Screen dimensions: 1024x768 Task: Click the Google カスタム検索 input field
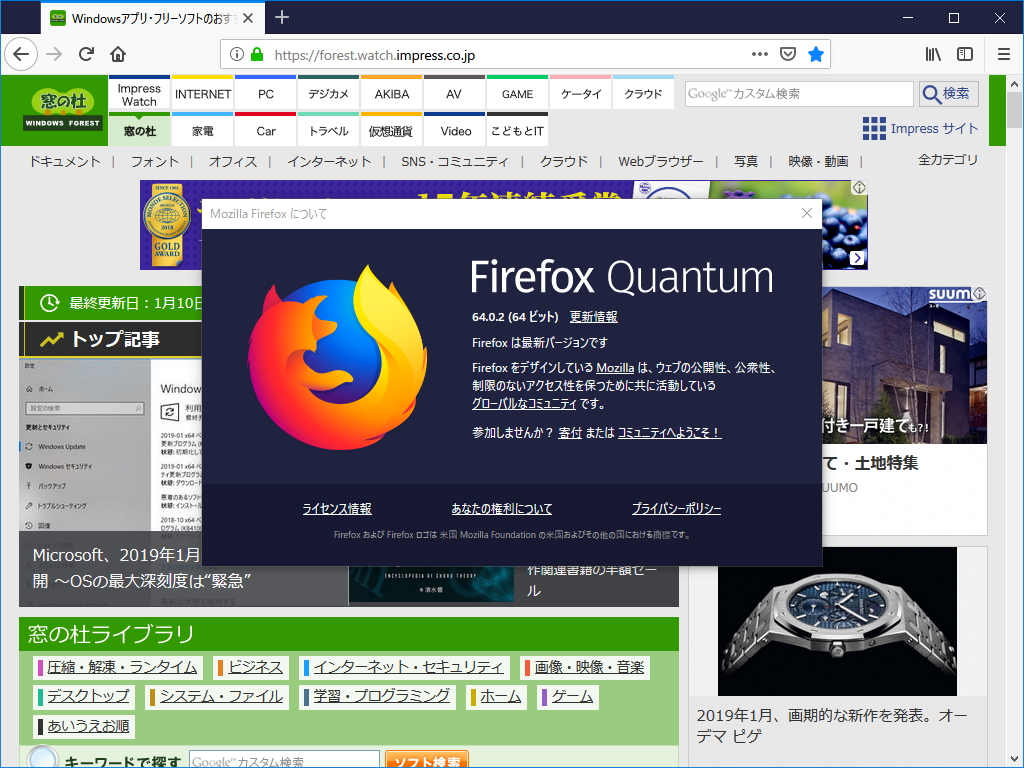click(798, 93)
